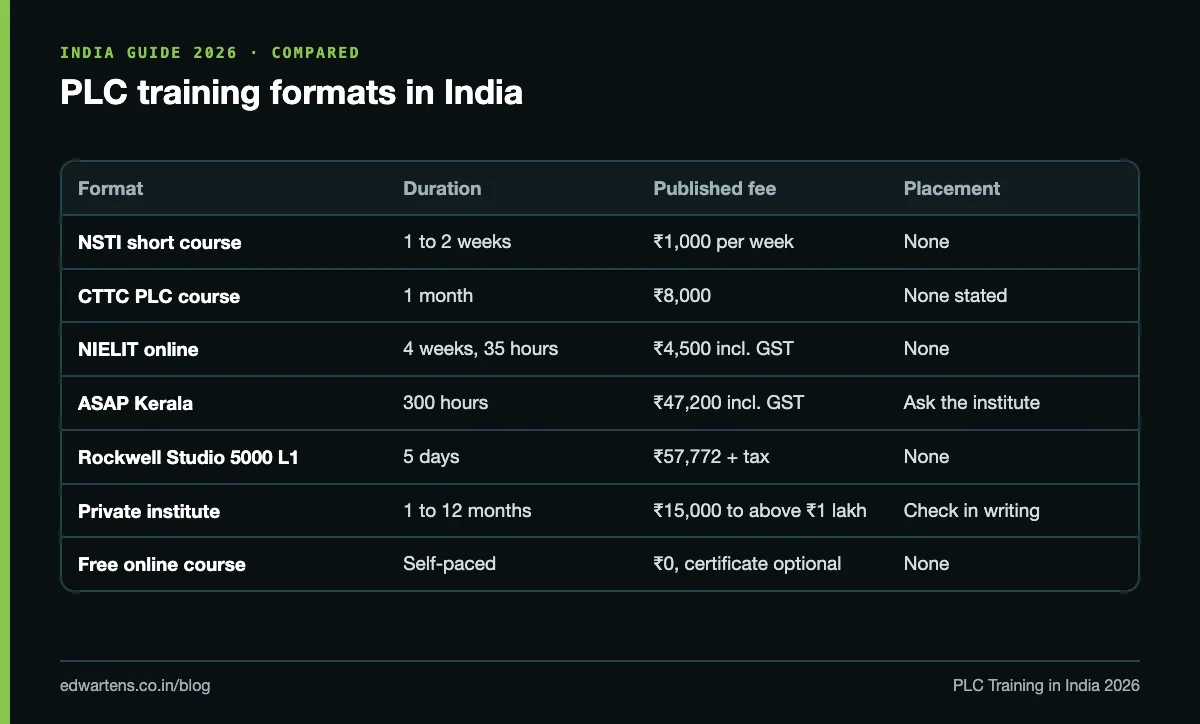Viewport: 1200px width, 724px height.
Task: Select the 'Placement' column header
Action: [x=952, y=188]
